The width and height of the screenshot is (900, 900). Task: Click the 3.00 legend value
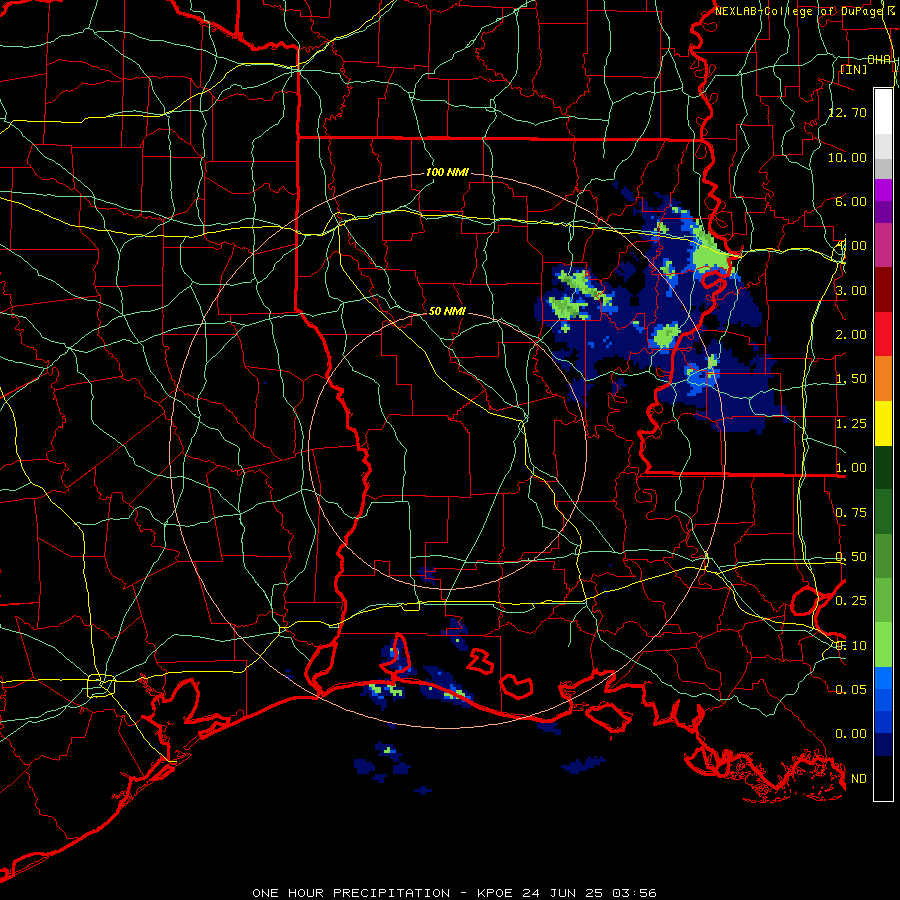point(851,290)
